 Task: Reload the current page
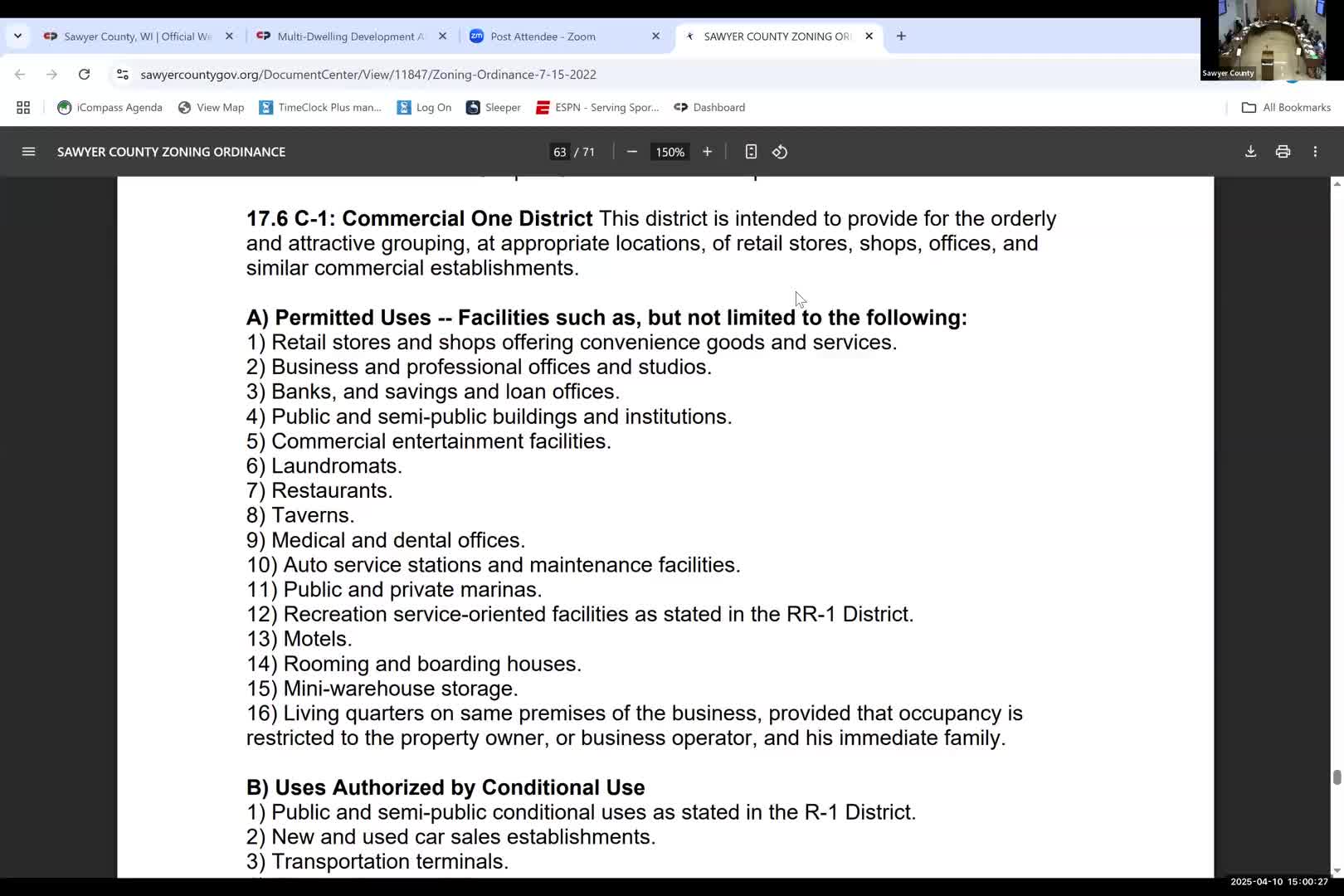84,75
